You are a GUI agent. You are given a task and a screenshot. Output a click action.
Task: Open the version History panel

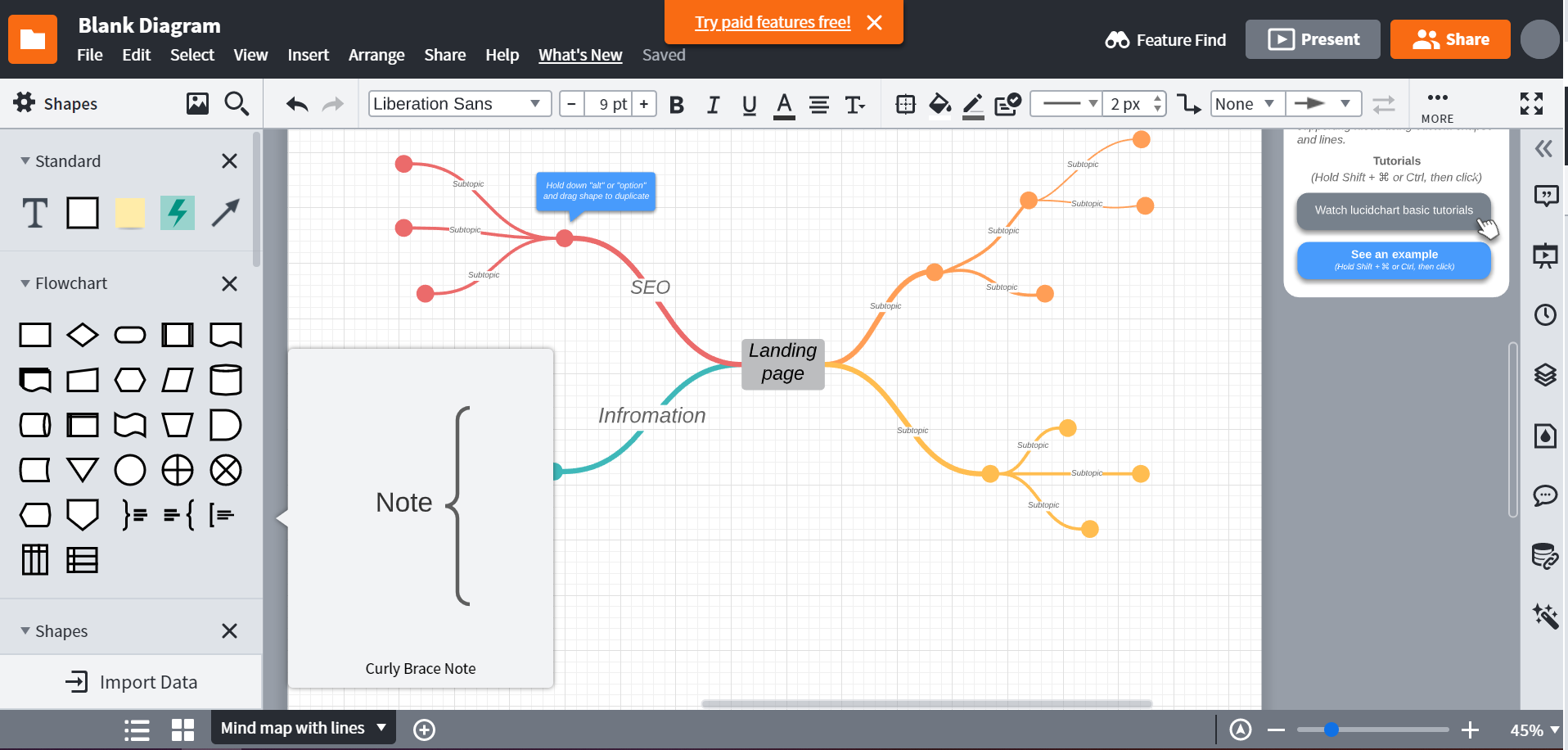[x=1546, y=314]
